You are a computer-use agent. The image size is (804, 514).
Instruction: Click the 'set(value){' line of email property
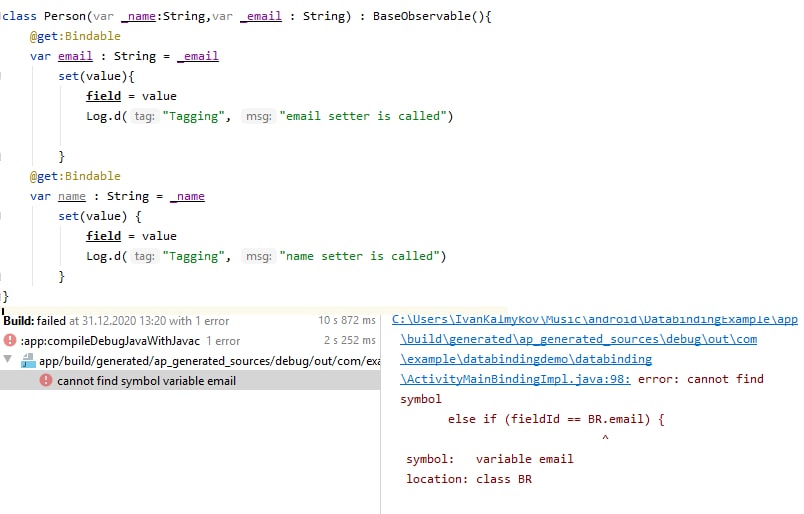coord(96,76)
